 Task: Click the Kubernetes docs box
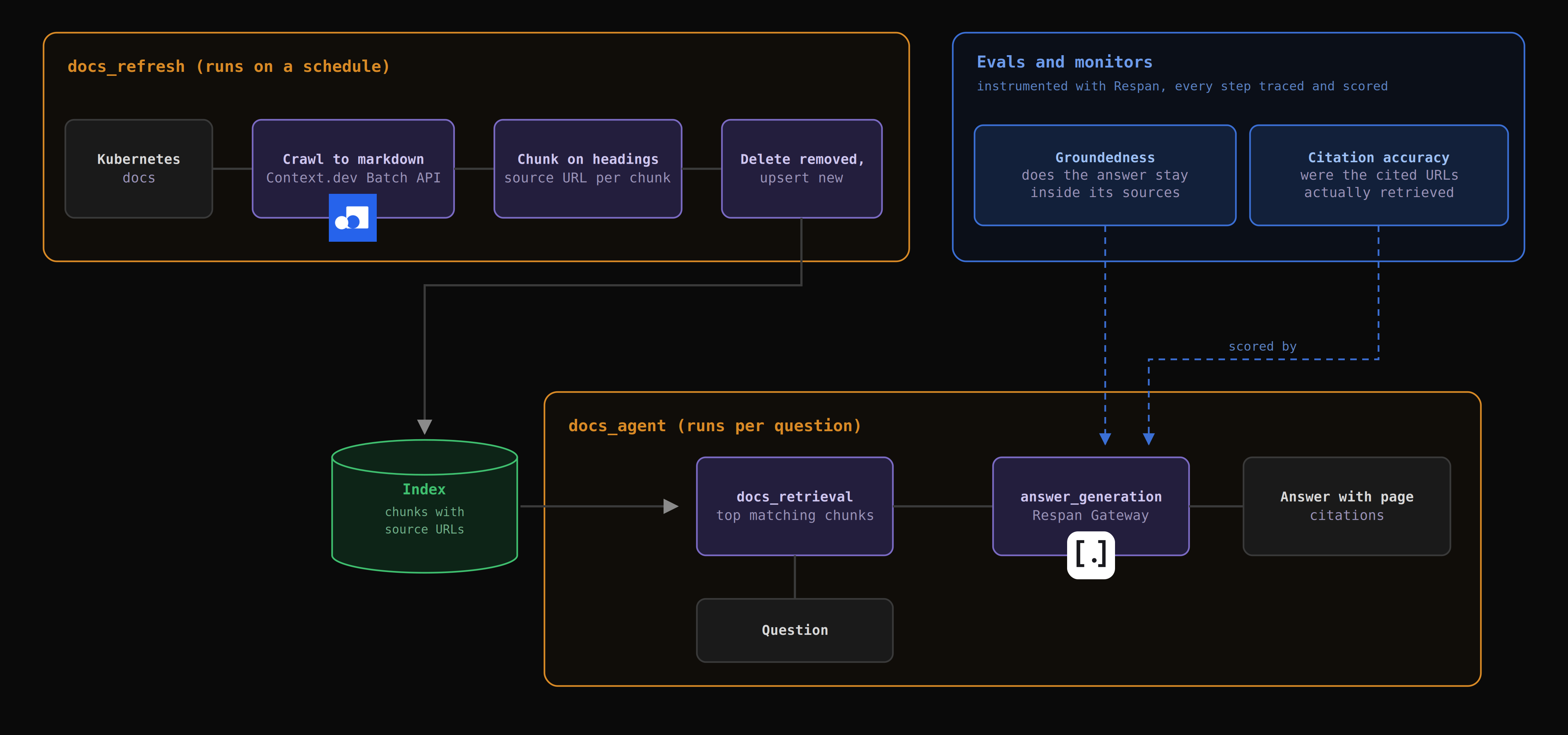tap(139, 168)
